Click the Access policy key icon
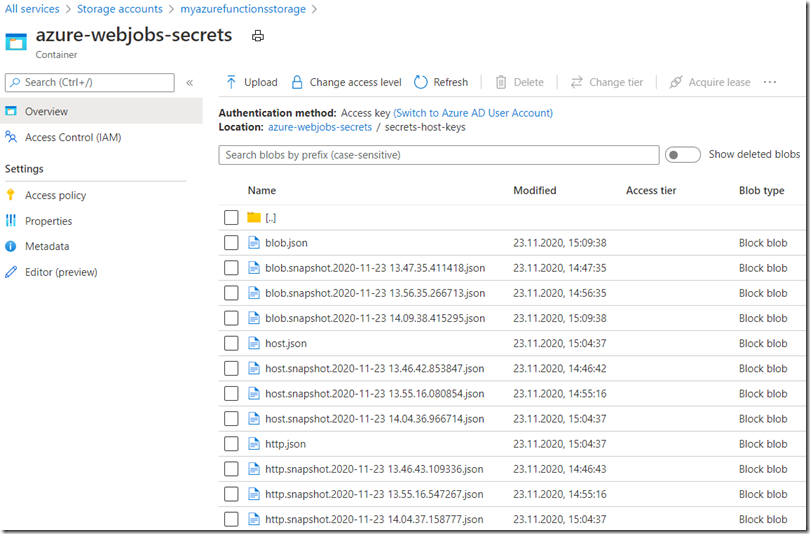The height and width of the screenshot is (534, 810). tap(10, 195)
